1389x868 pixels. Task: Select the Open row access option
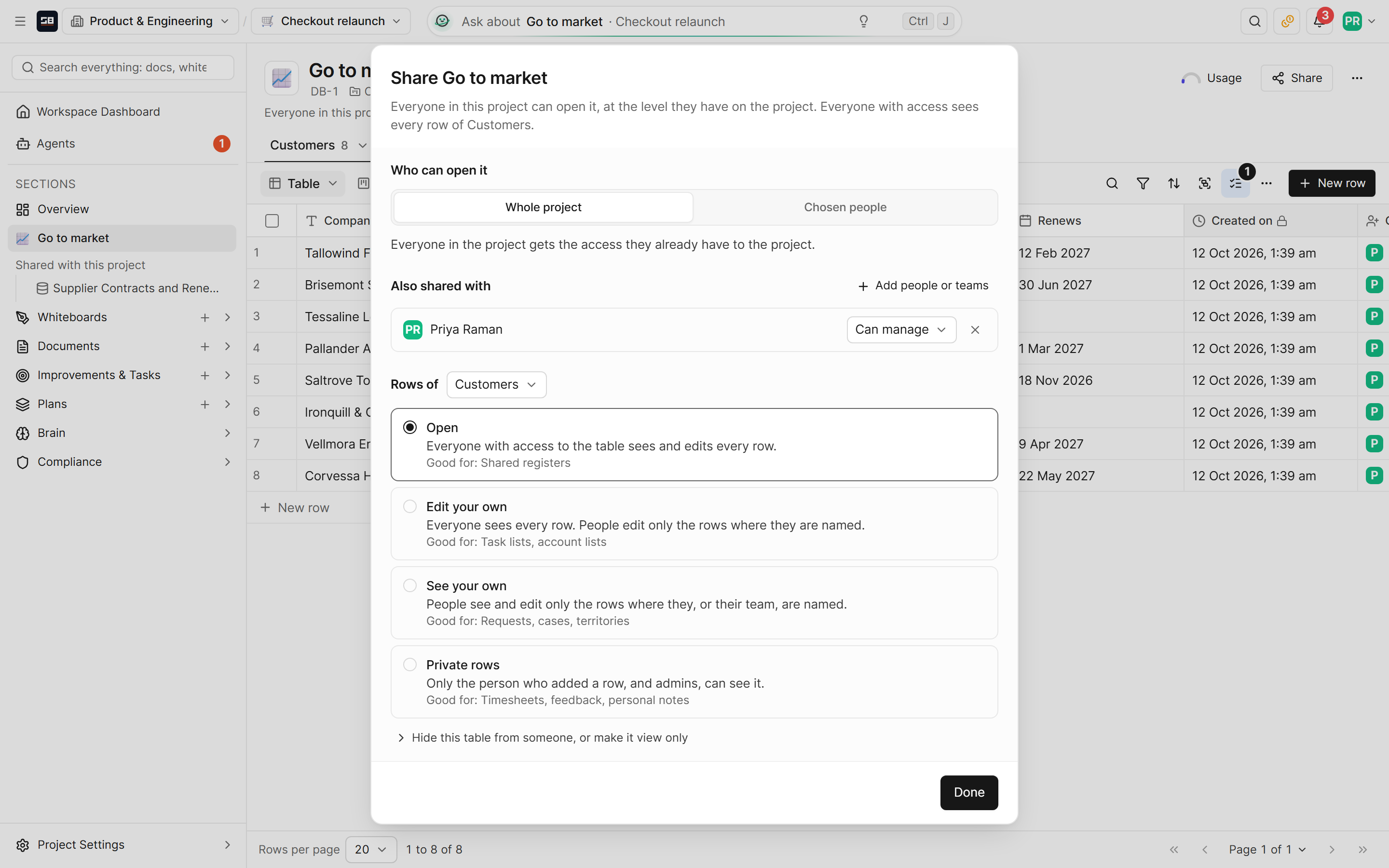click(x=694, y=444)
